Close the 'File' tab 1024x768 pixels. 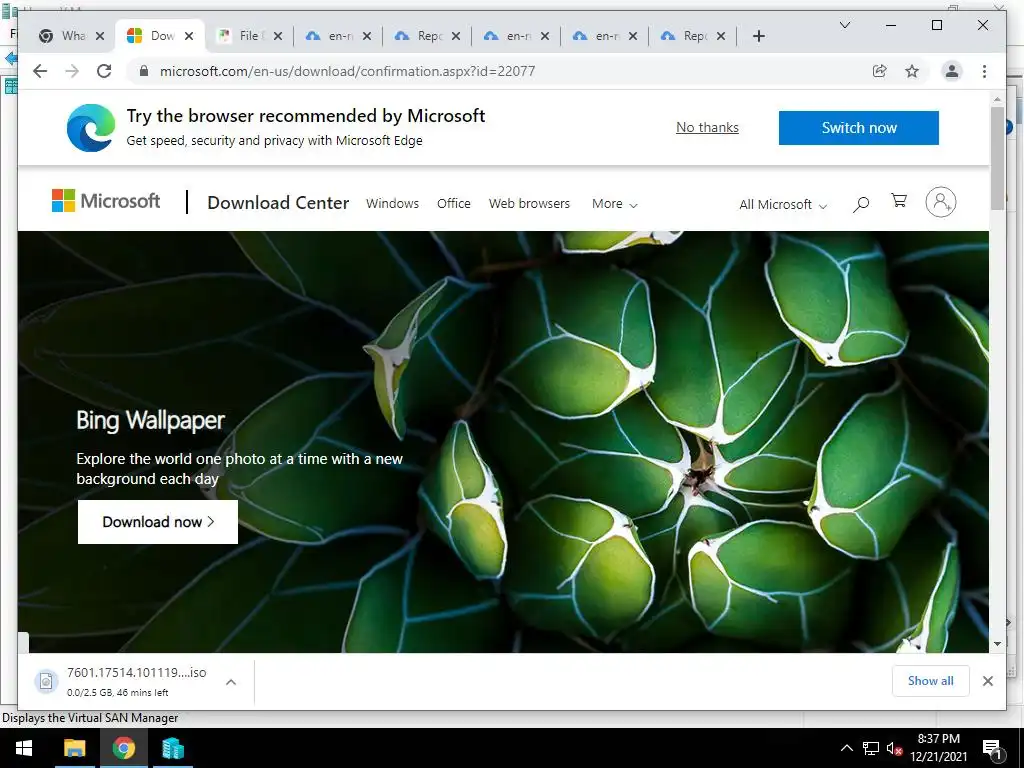pos(278,36)
